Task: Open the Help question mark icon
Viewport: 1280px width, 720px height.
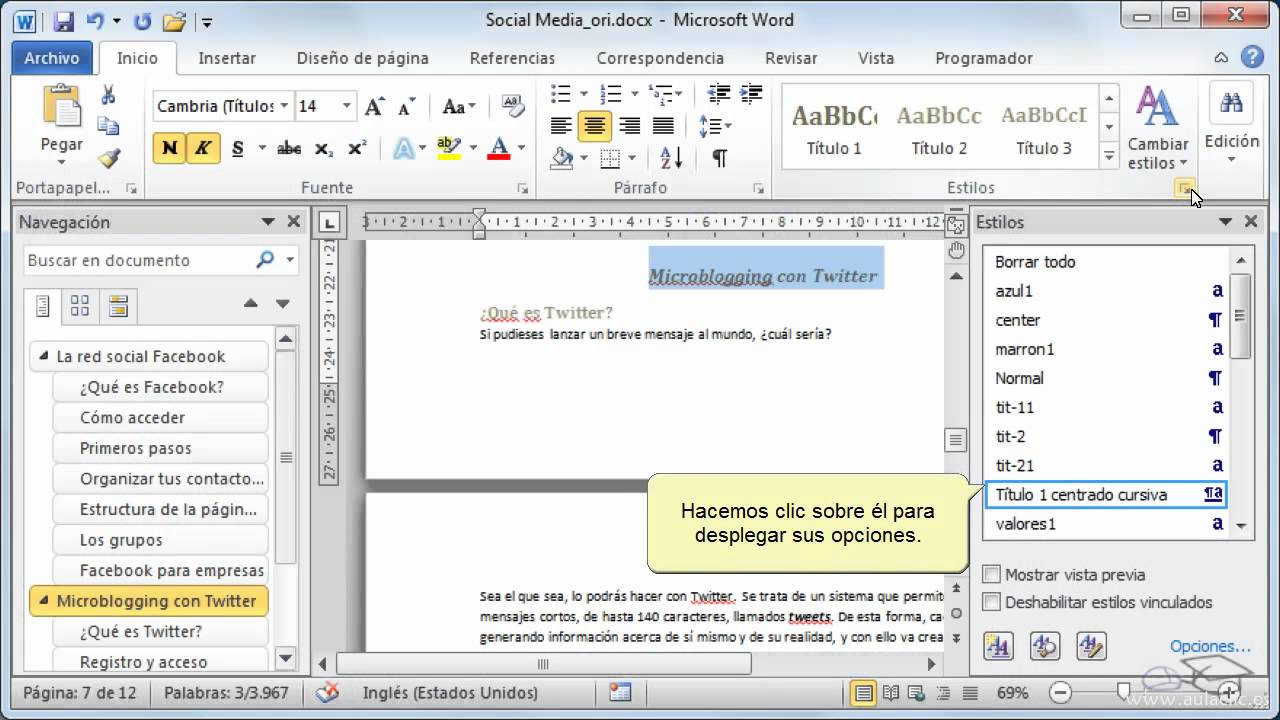Action: [1251, 58]
